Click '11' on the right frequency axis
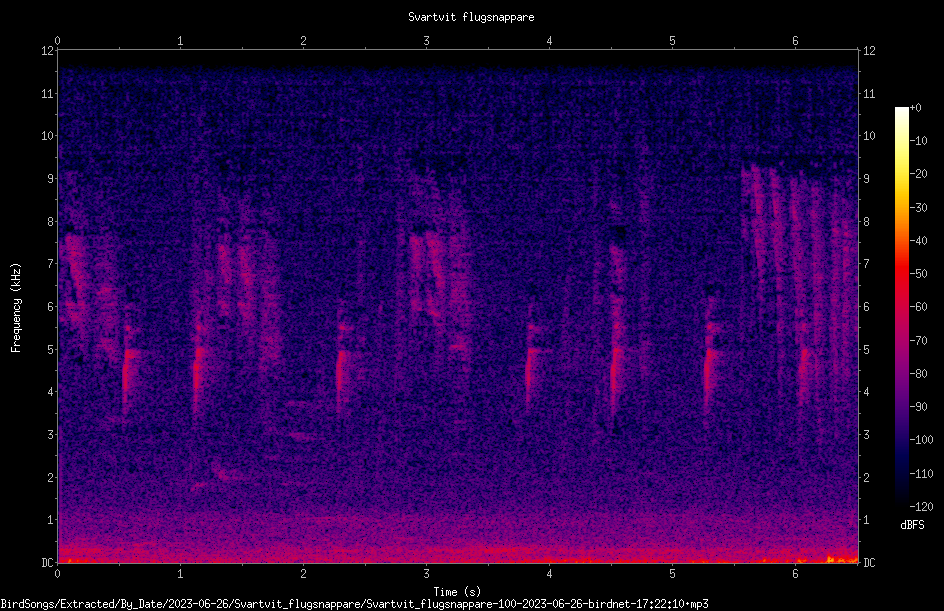The height and width of the screenshot is (611, 944). [869, 93]
